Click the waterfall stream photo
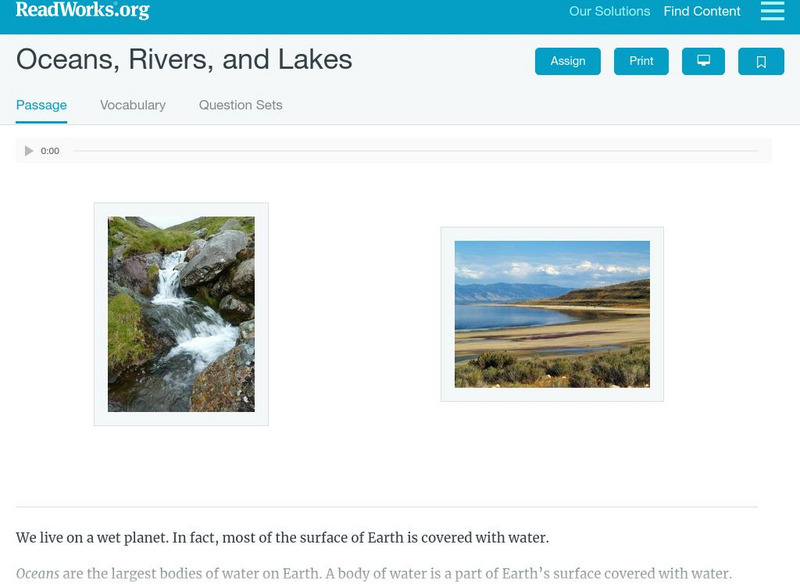 (181, 314)
